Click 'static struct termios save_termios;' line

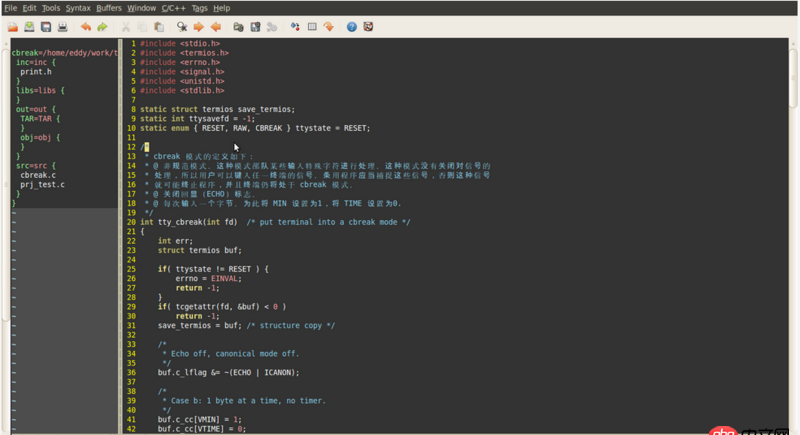(218, 110)
